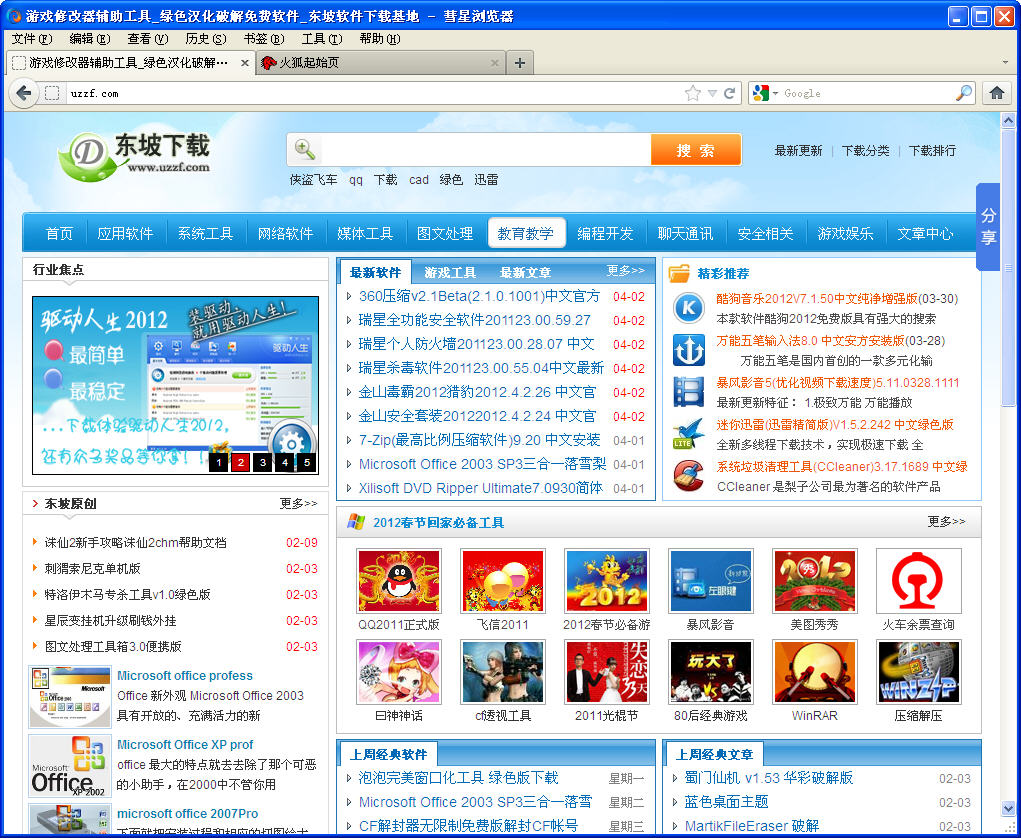Open 美图秀秀 thumbnail
Image resolution: width=1021 pixels, height=838 pixels.
pyautogui.click(x=815, y=581)
